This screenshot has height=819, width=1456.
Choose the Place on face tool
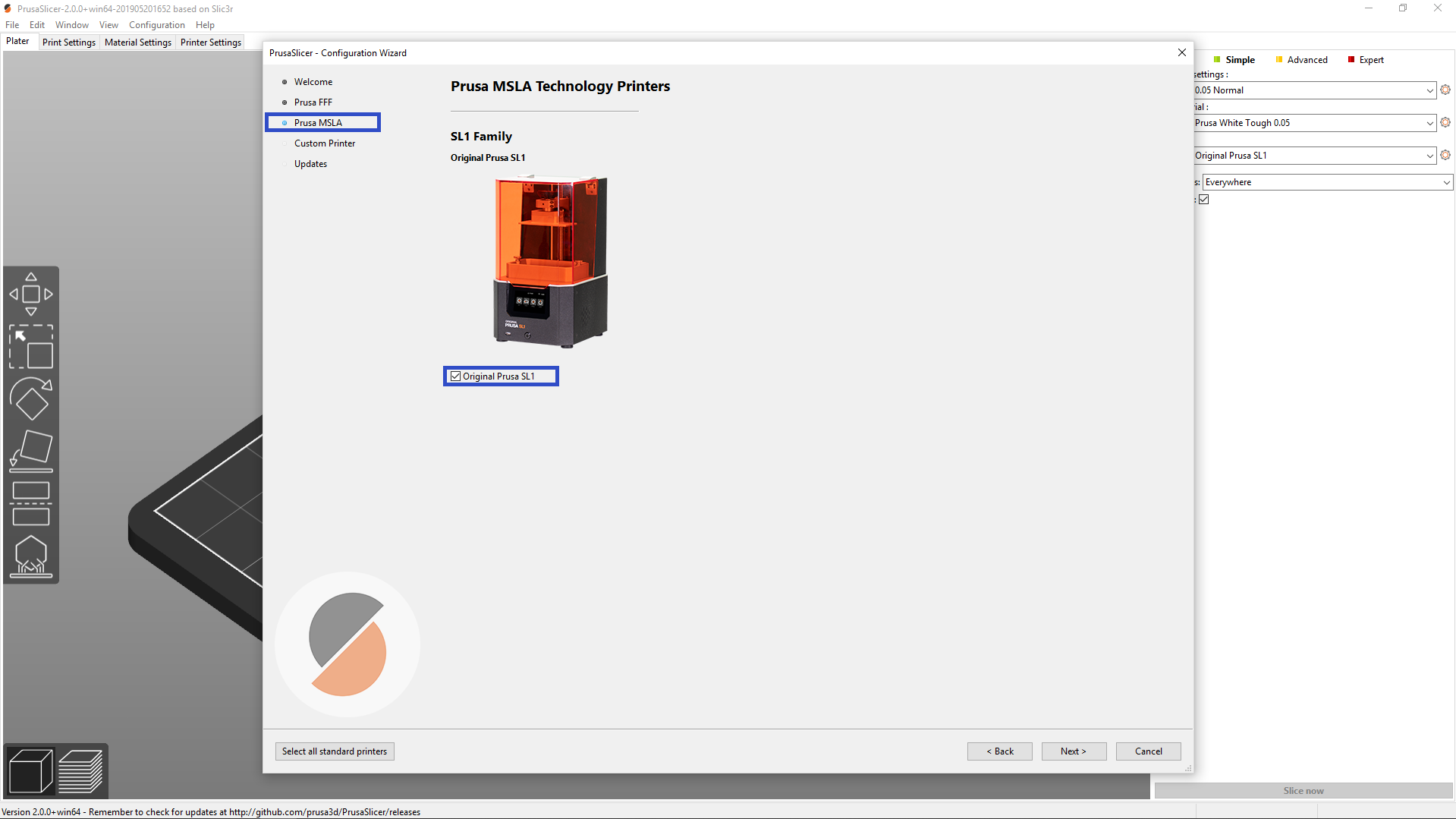31,451
